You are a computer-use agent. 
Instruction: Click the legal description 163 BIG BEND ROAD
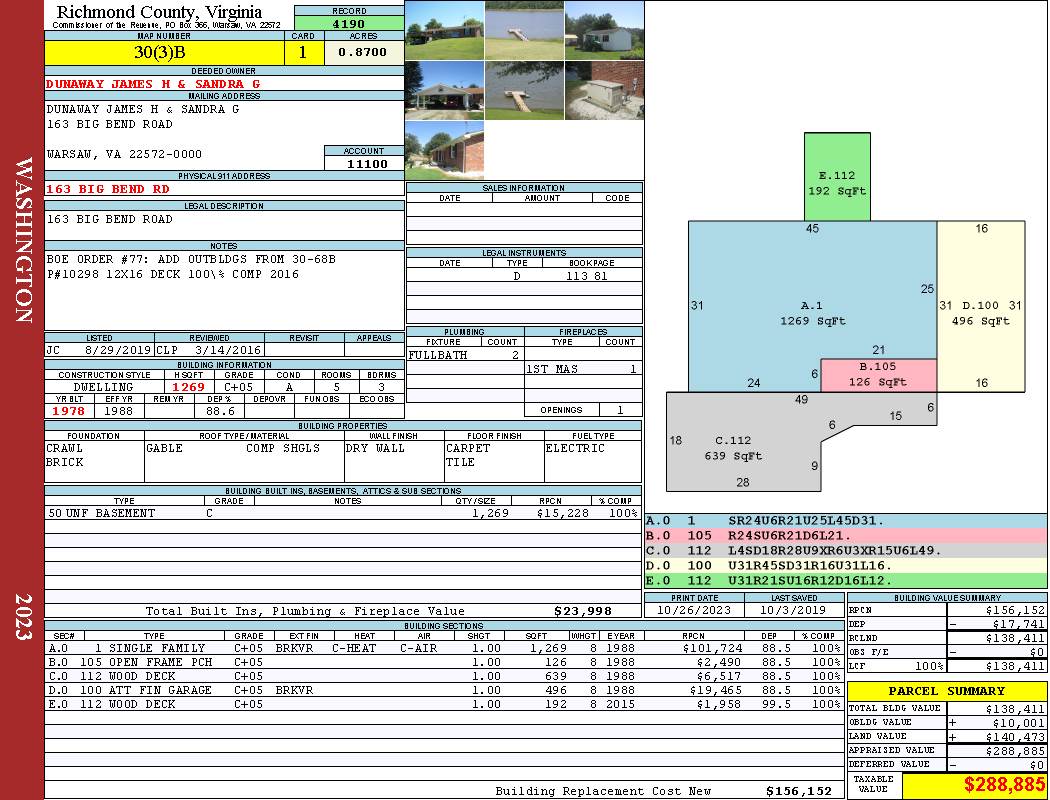pyautogui.click(x=109, y=219)
